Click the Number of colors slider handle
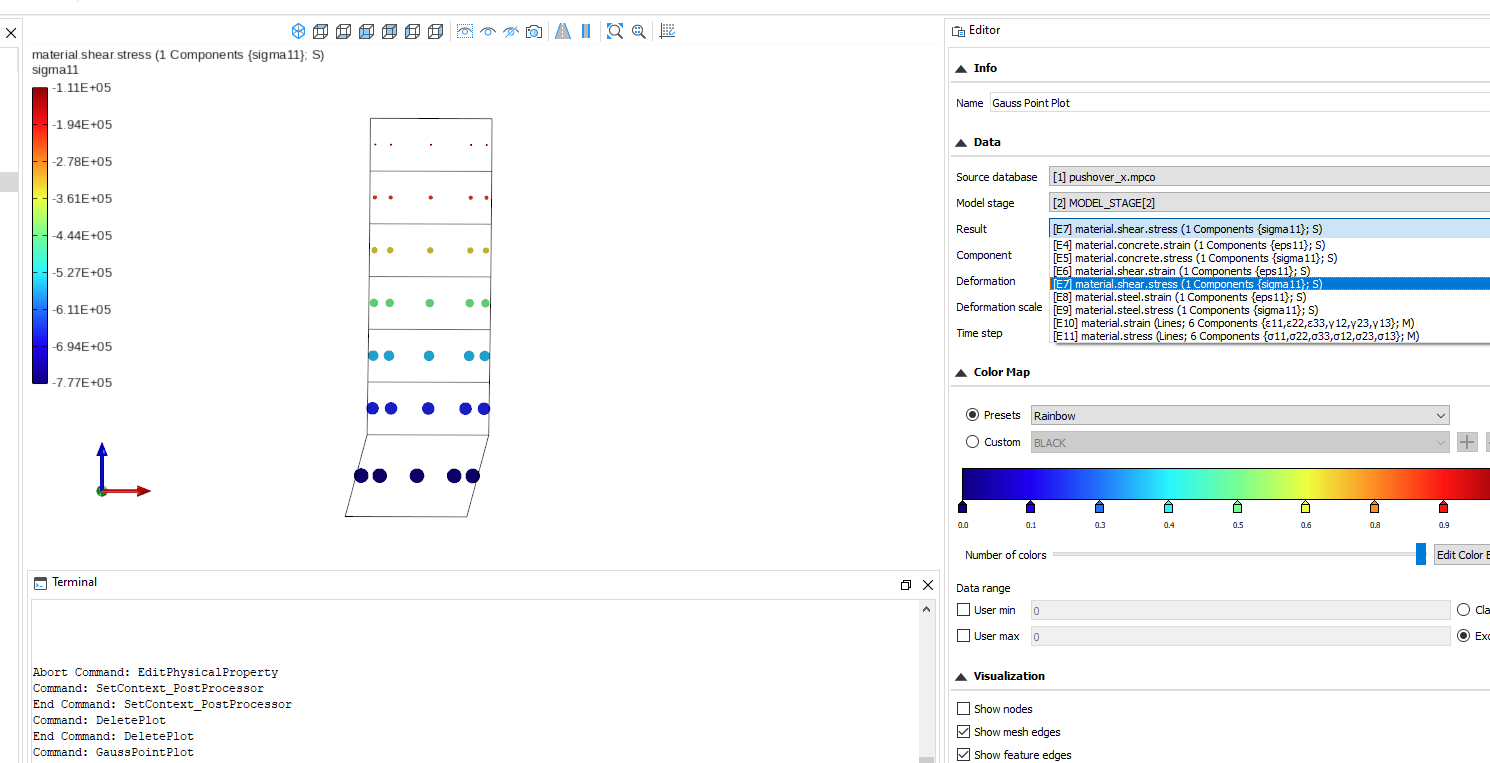This screenshot has width=1490, height=763. [1421, 555]
